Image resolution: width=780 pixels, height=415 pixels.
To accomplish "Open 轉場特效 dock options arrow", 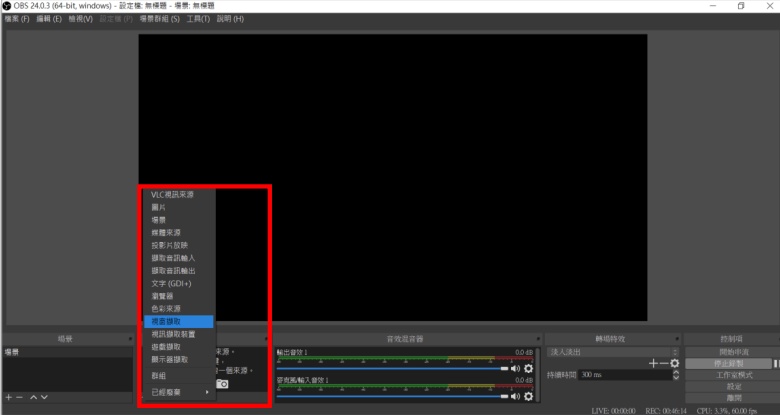I will 677,339.
